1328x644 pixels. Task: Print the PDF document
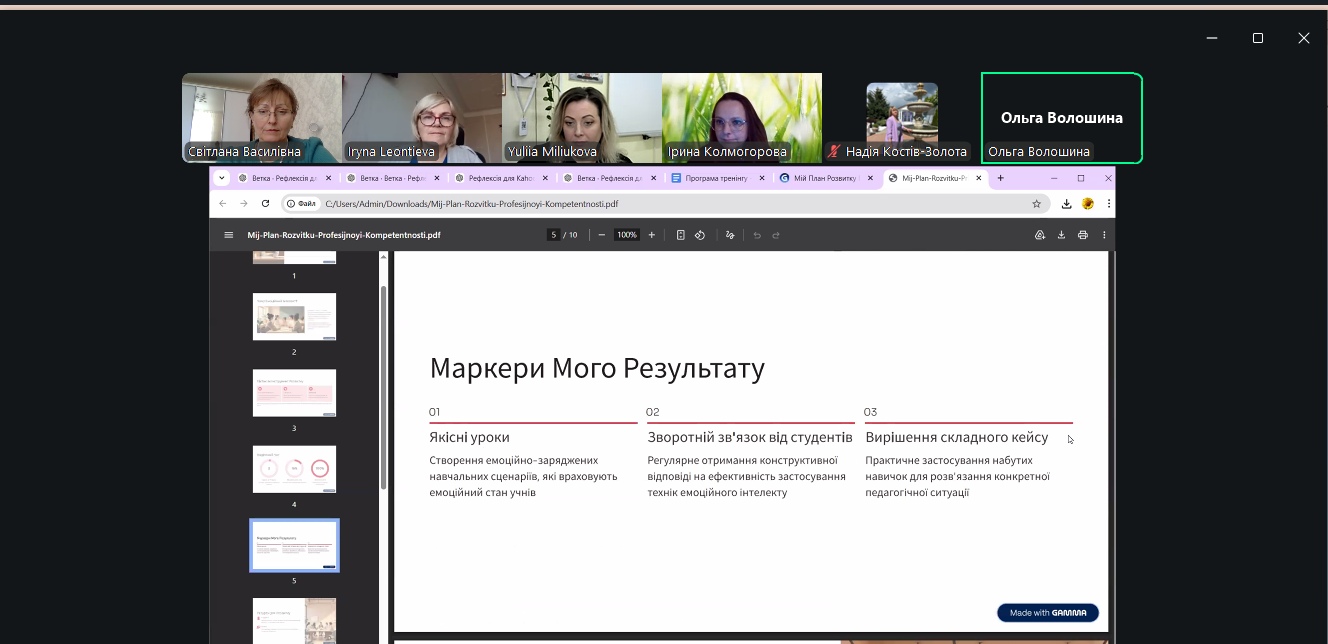tap(1083, 235)
